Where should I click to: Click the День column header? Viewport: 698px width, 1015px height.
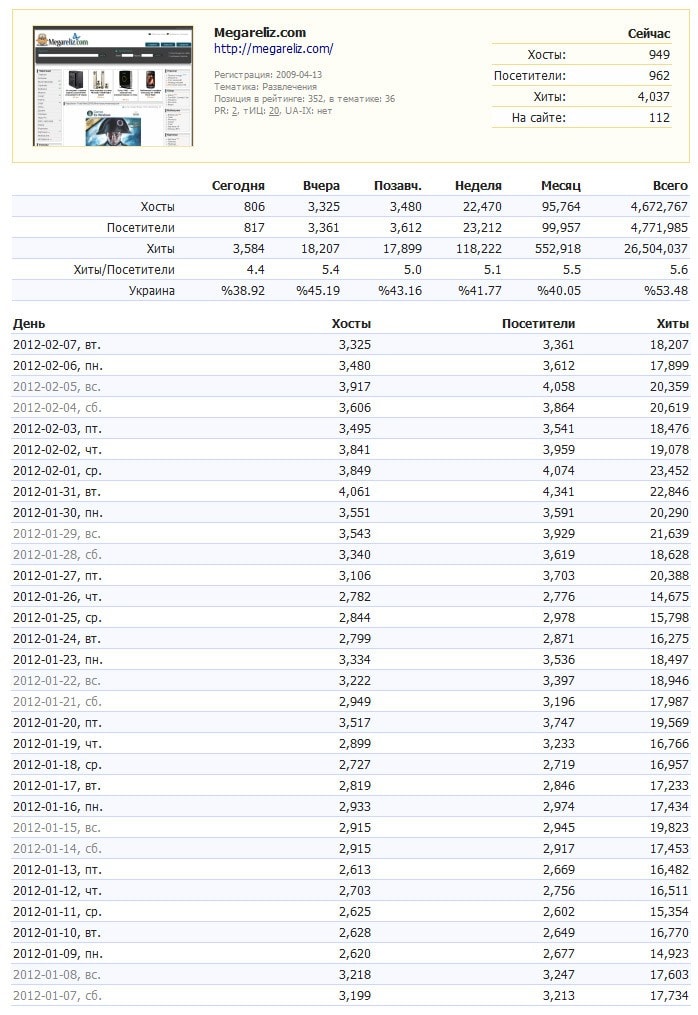pos(29,323)
